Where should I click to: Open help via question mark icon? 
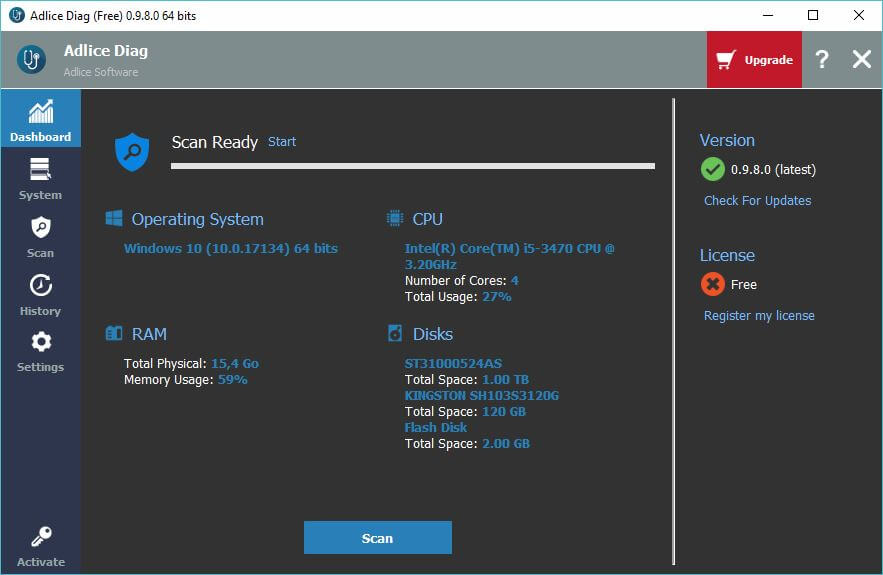(x=822, y=60)
